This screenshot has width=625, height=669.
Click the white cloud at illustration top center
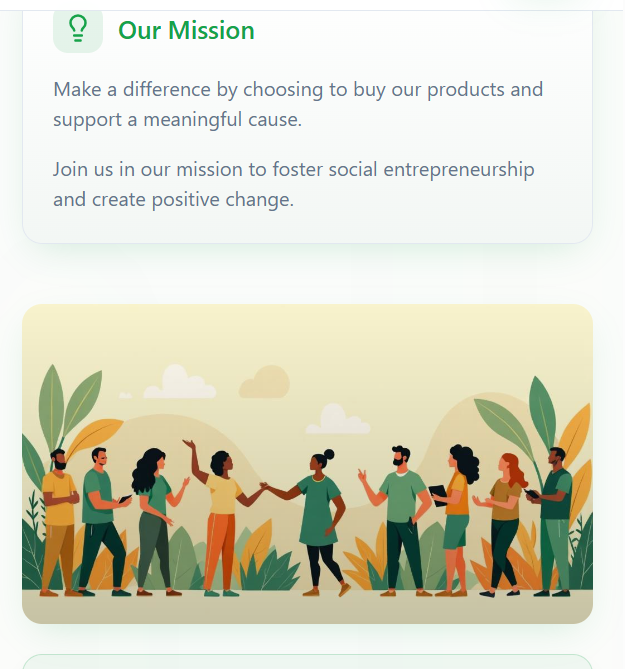pyautogui.click(x=178, y=382)
